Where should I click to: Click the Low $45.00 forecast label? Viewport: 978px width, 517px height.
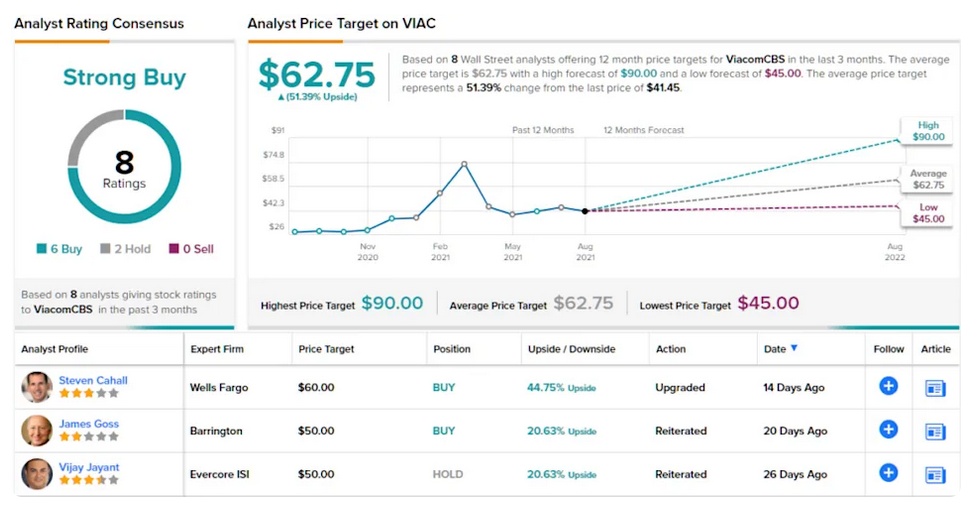point(927,213)
